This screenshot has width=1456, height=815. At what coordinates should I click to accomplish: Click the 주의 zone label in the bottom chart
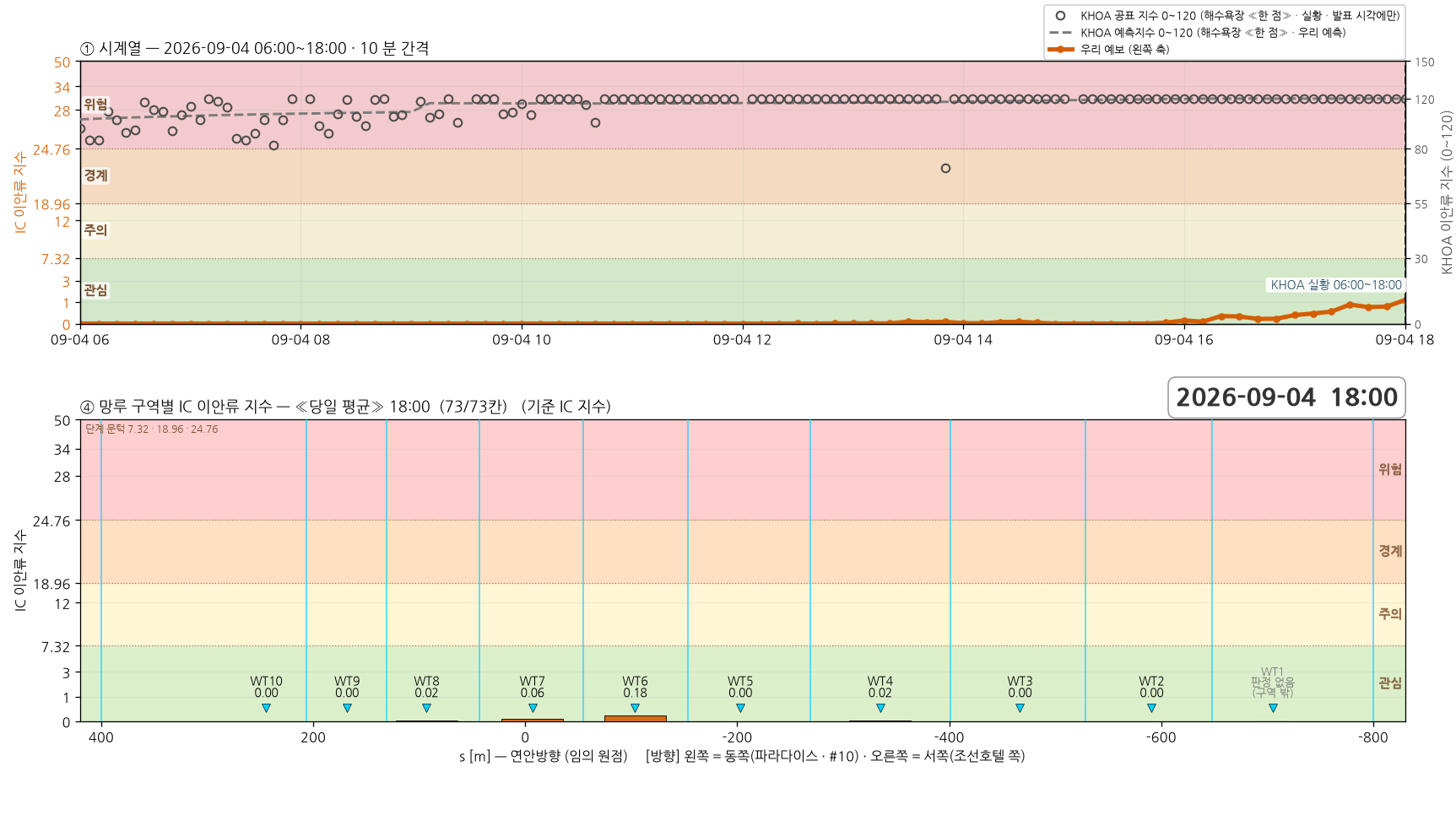click(1390, 614)
